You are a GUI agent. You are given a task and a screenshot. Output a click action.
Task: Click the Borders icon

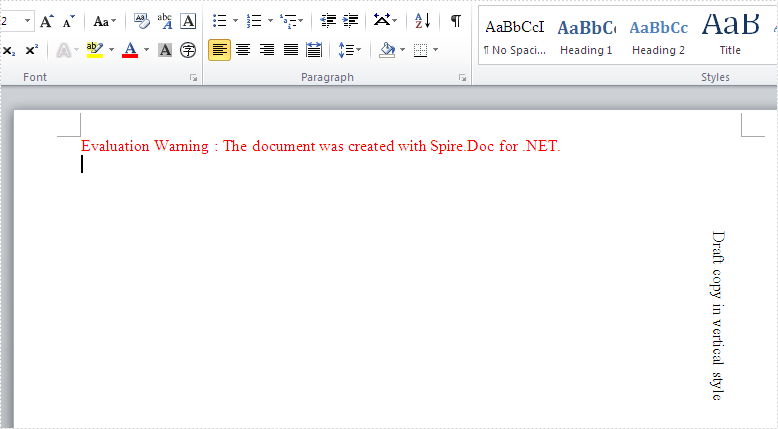coord(420,50)
